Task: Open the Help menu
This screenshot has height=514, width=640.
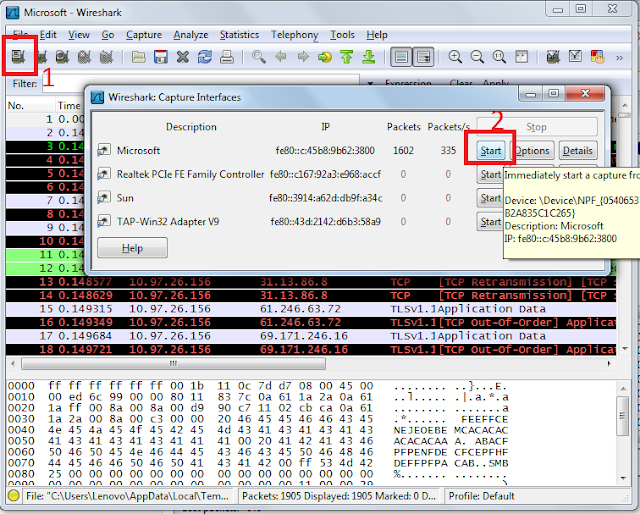Action: click(377, 35)
